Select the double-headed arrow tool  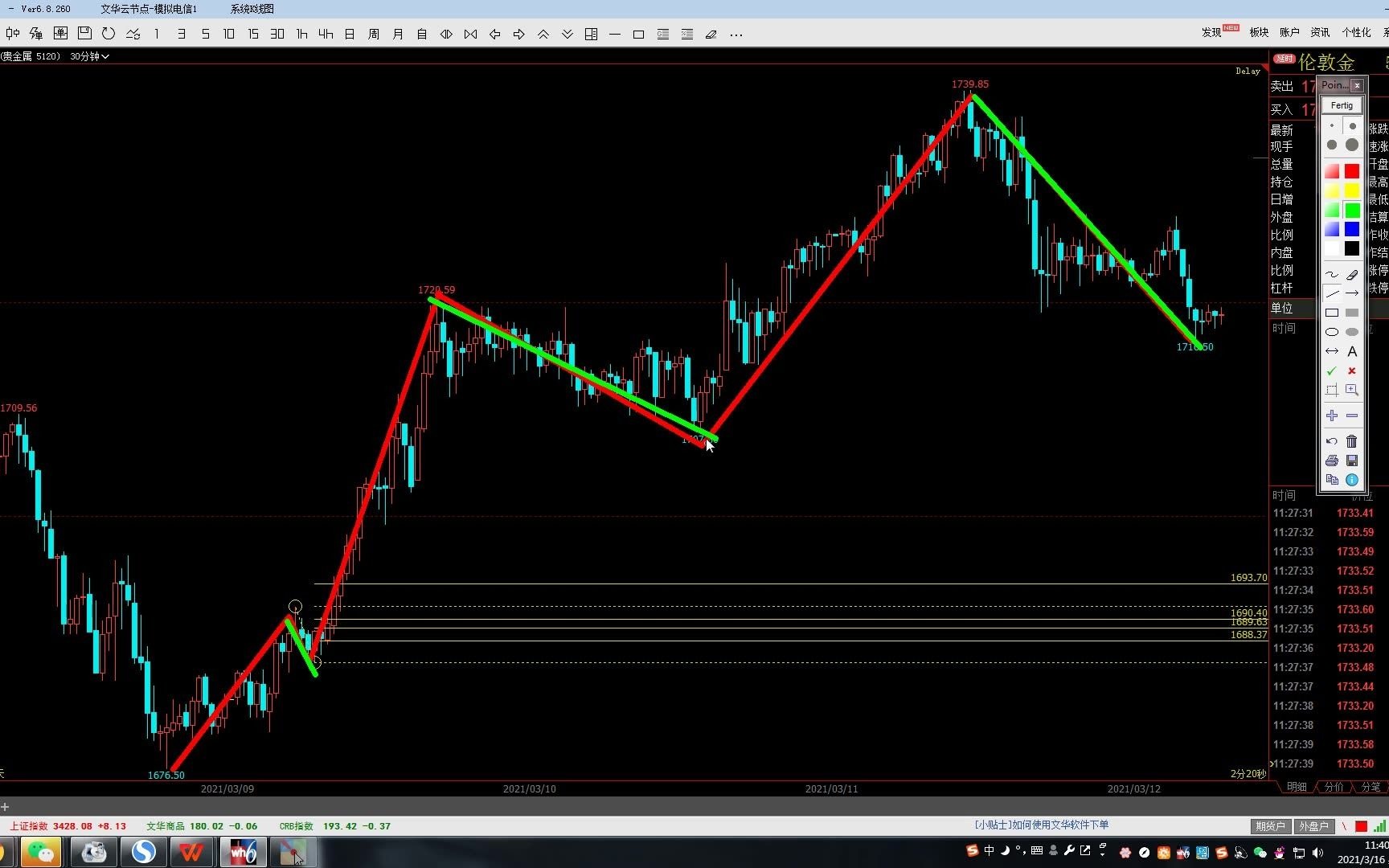point(1332,351)
